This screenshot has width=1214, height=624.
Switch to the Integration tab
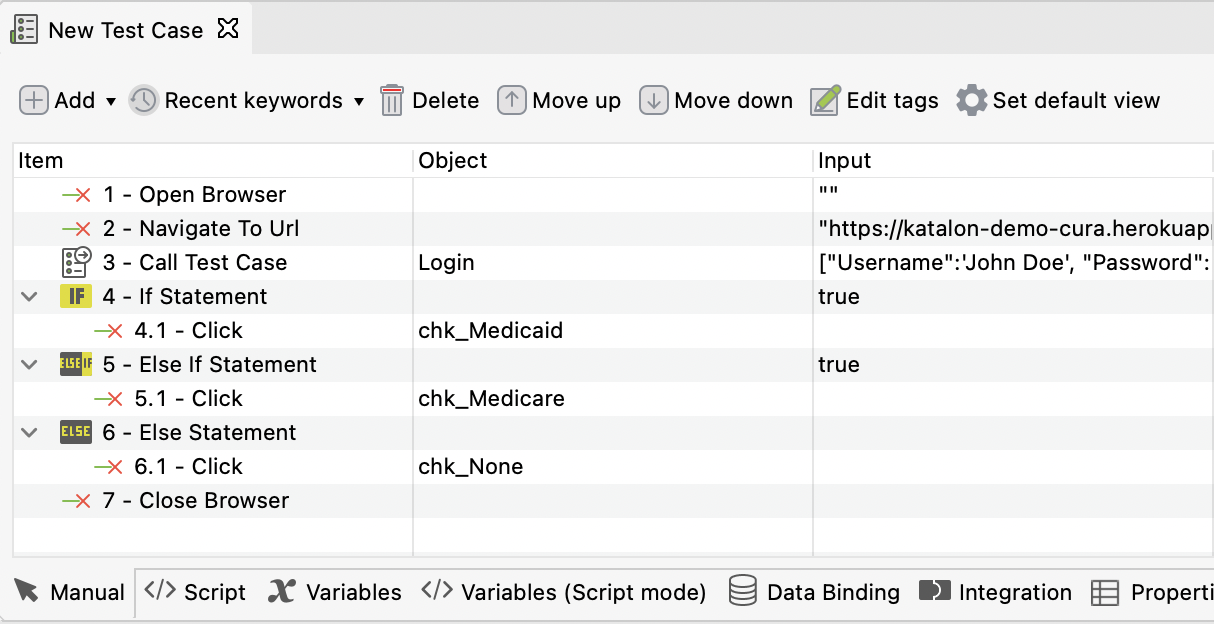click(995, 592)
